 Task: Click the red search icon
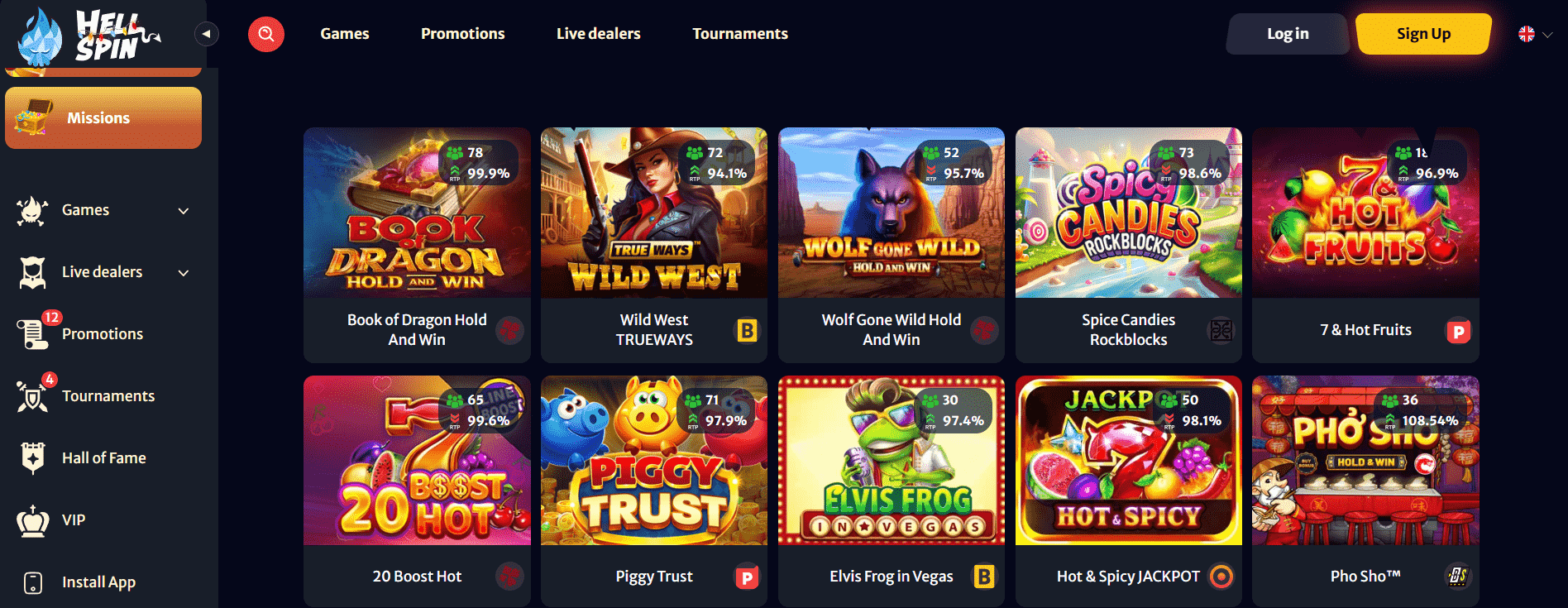(266, 34)
